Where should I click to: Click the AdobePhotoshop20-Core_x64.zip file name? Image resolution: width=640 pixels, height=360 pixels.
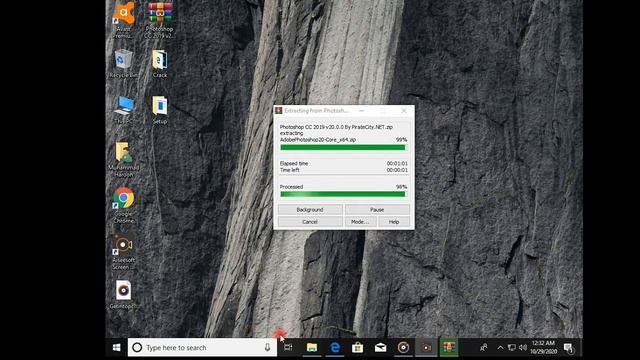[x=318, y=140]
